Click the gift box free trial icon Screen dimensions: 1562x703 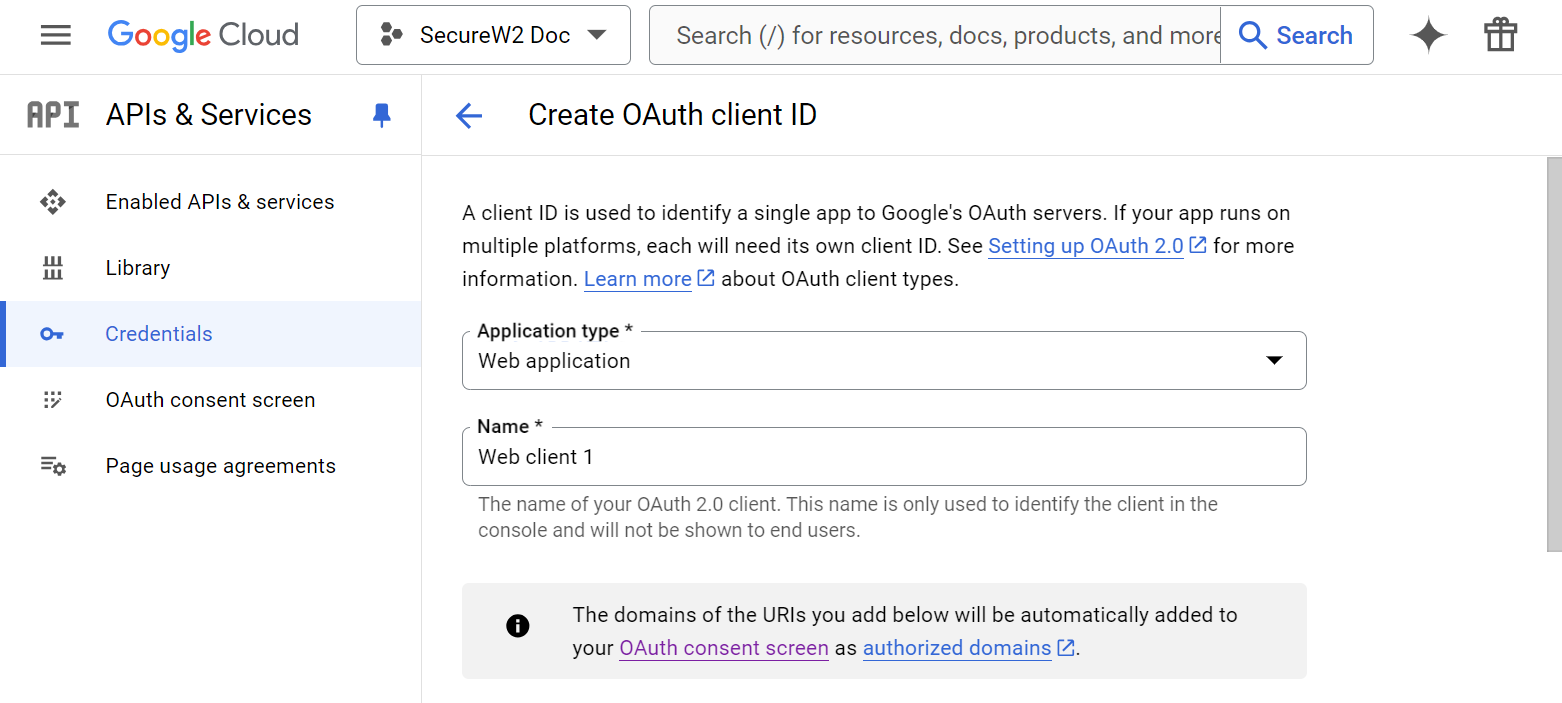point(1500,35)
